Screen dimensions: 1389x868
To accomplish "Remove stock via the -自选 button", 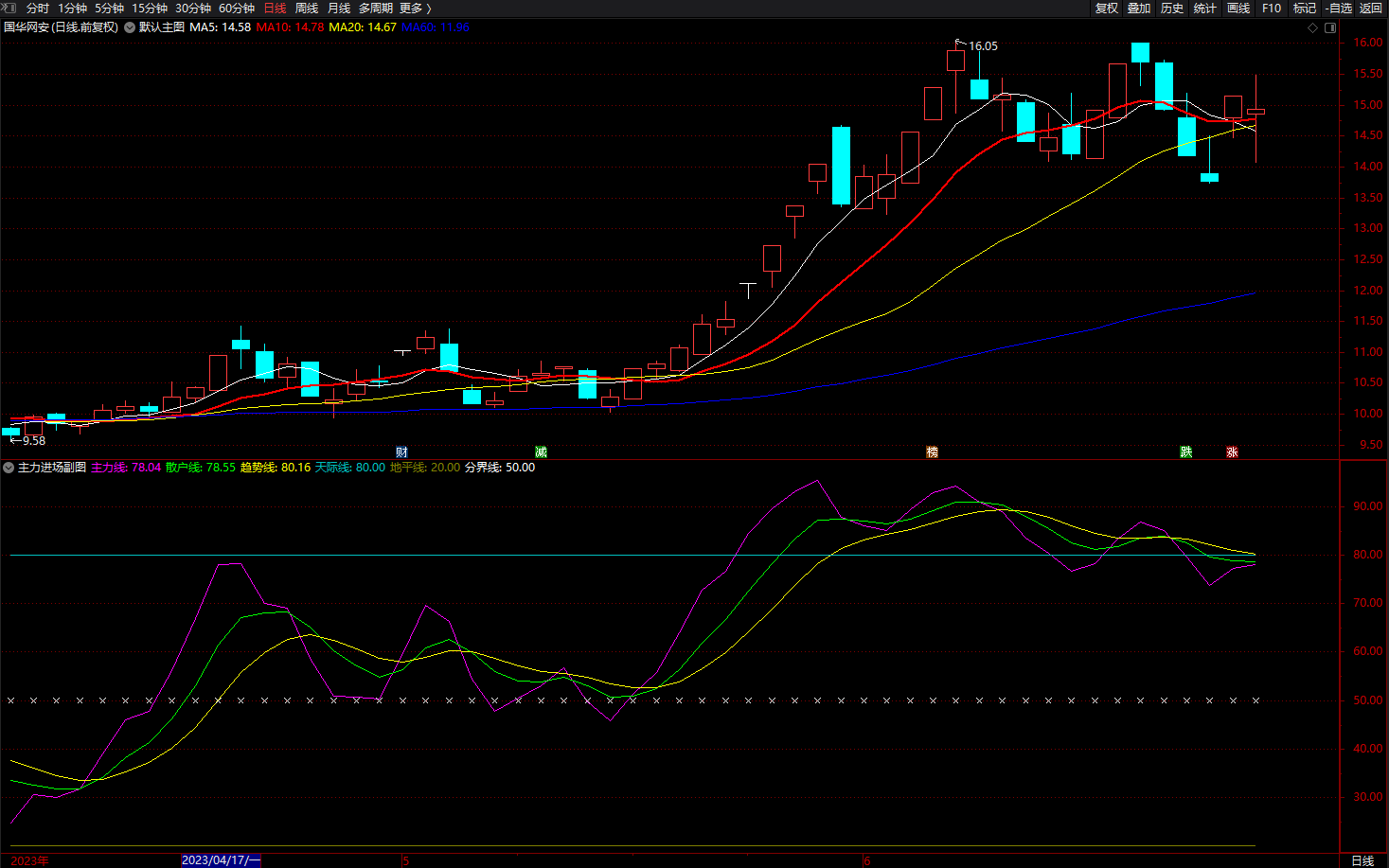I will [1339, 9].
